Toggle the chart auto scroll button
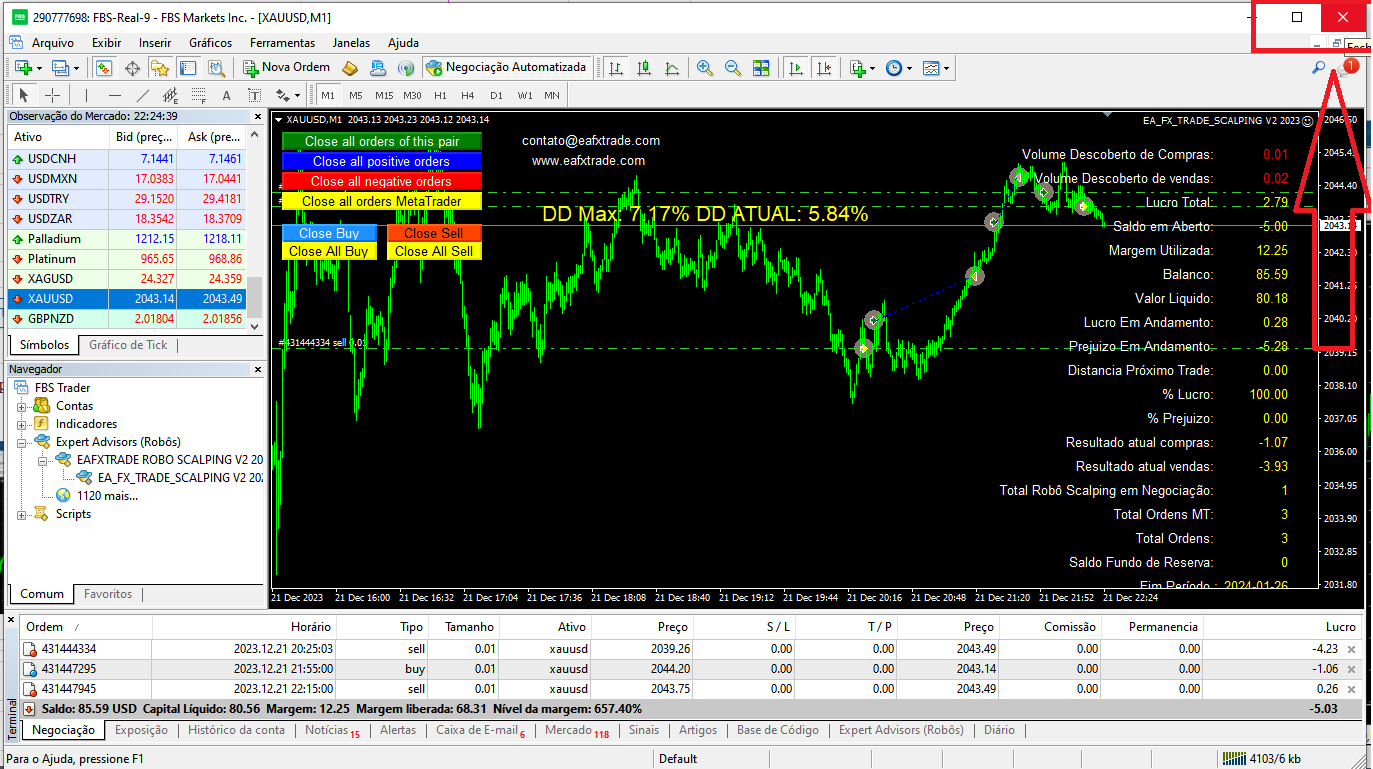The image size is (1373, 769). coord(796,68)
